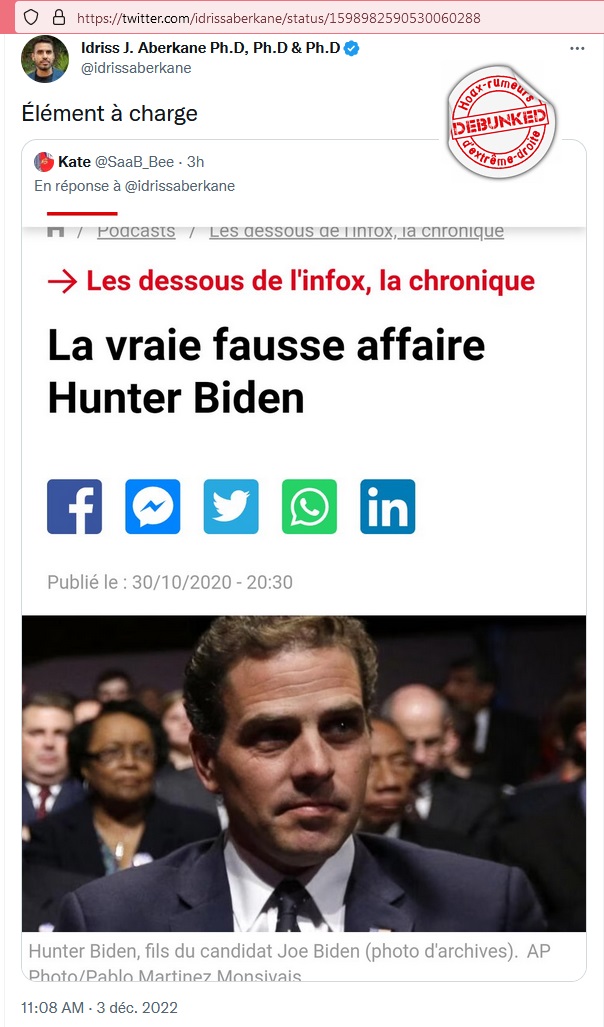Share the article via the WhatsApp icon
Viewport: 604px width, 1027px height.
[x=309, y=506]
